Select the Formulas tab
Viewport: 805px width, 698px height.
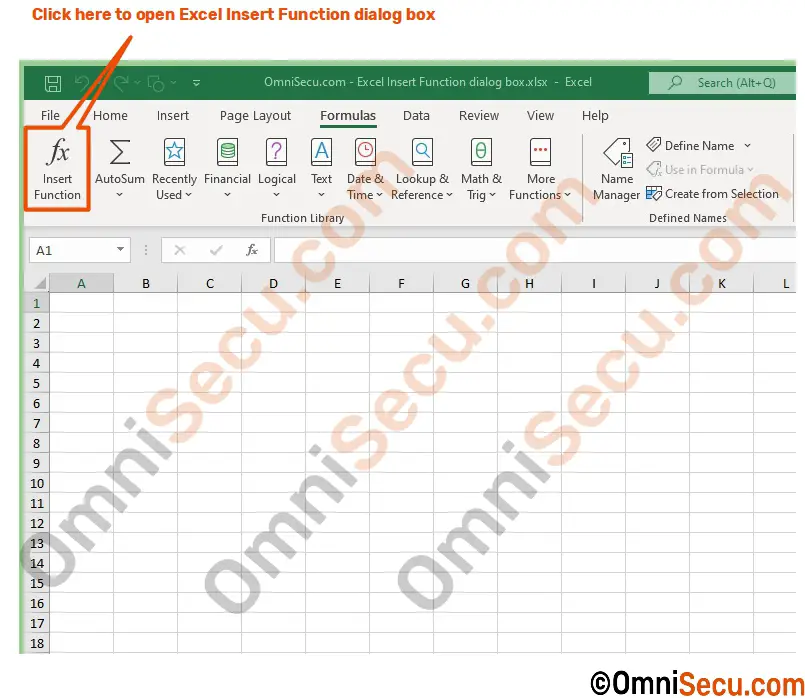pyautogui.click(x=348, y=115)
